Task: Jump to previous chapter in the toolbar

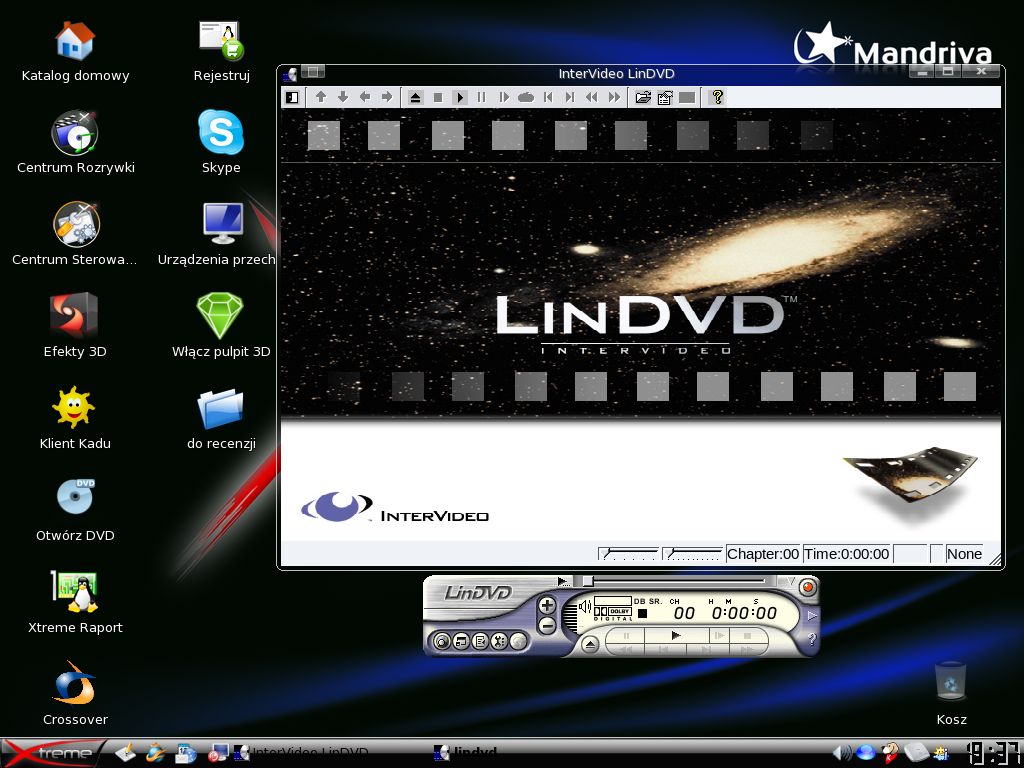Action: click(x=548, y=97)
